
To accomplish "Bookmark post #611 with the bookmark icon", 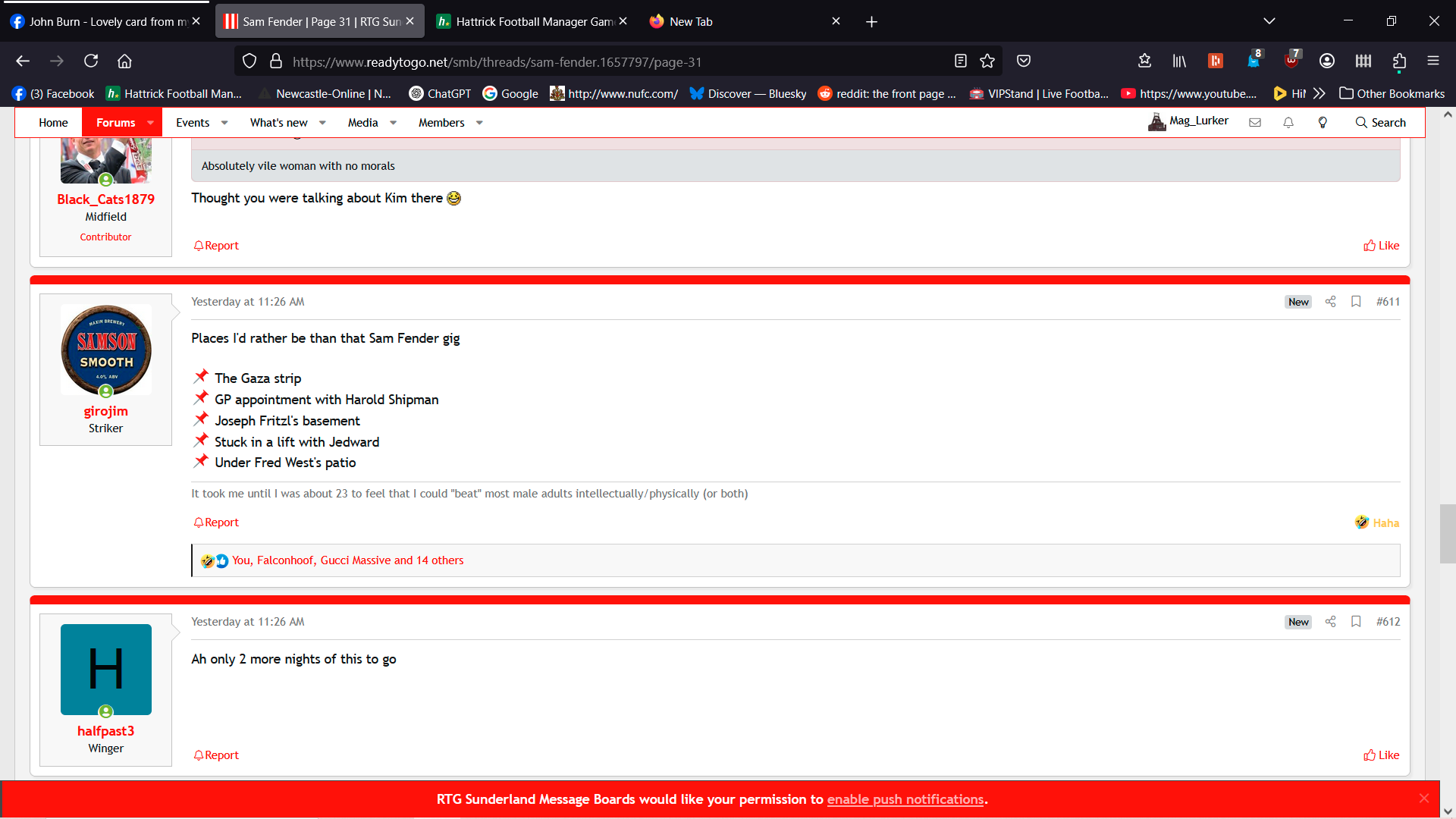I will tap(1356, 302).
